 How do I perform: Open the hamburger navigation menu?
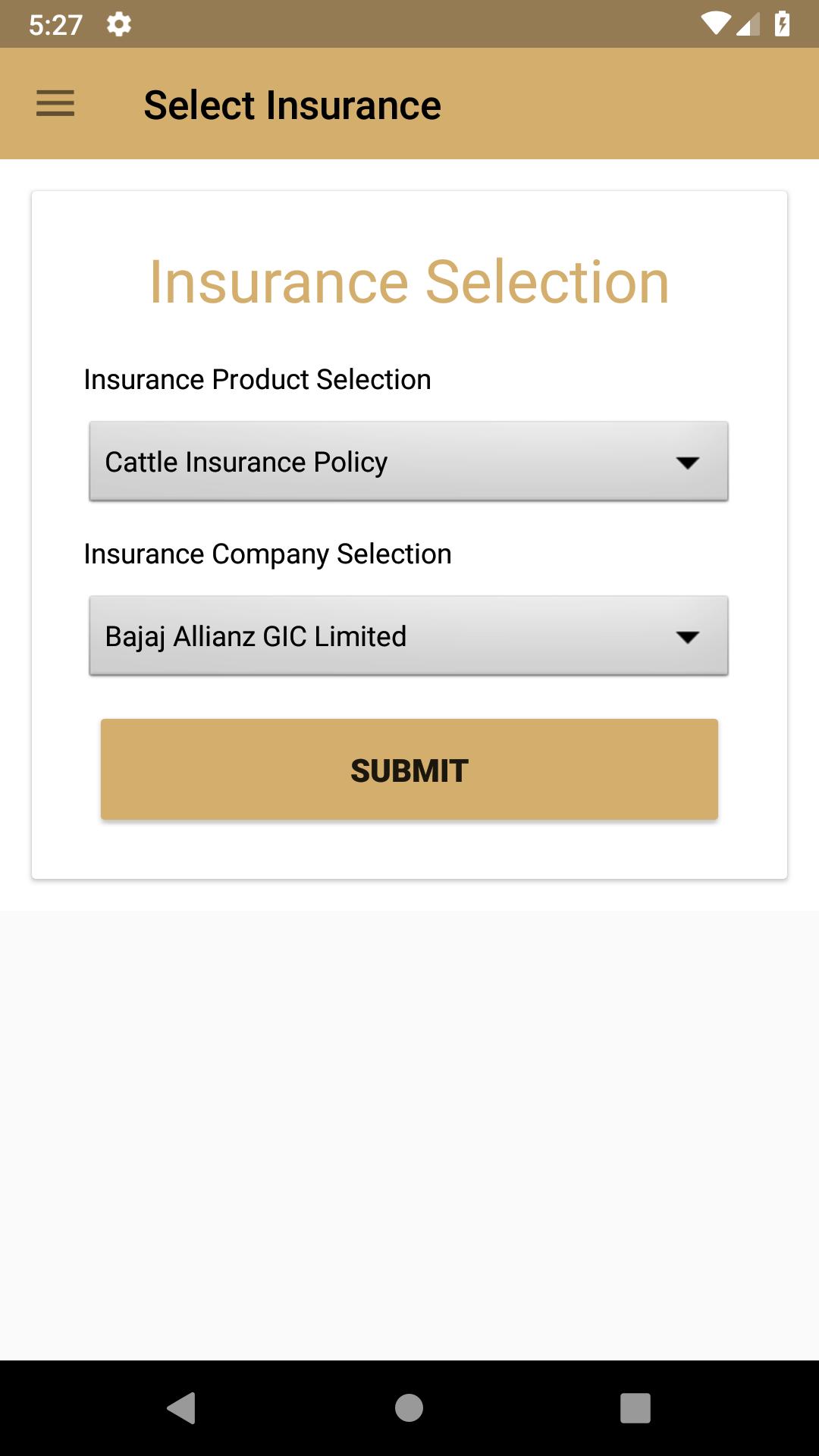click(x=55, y=104)
